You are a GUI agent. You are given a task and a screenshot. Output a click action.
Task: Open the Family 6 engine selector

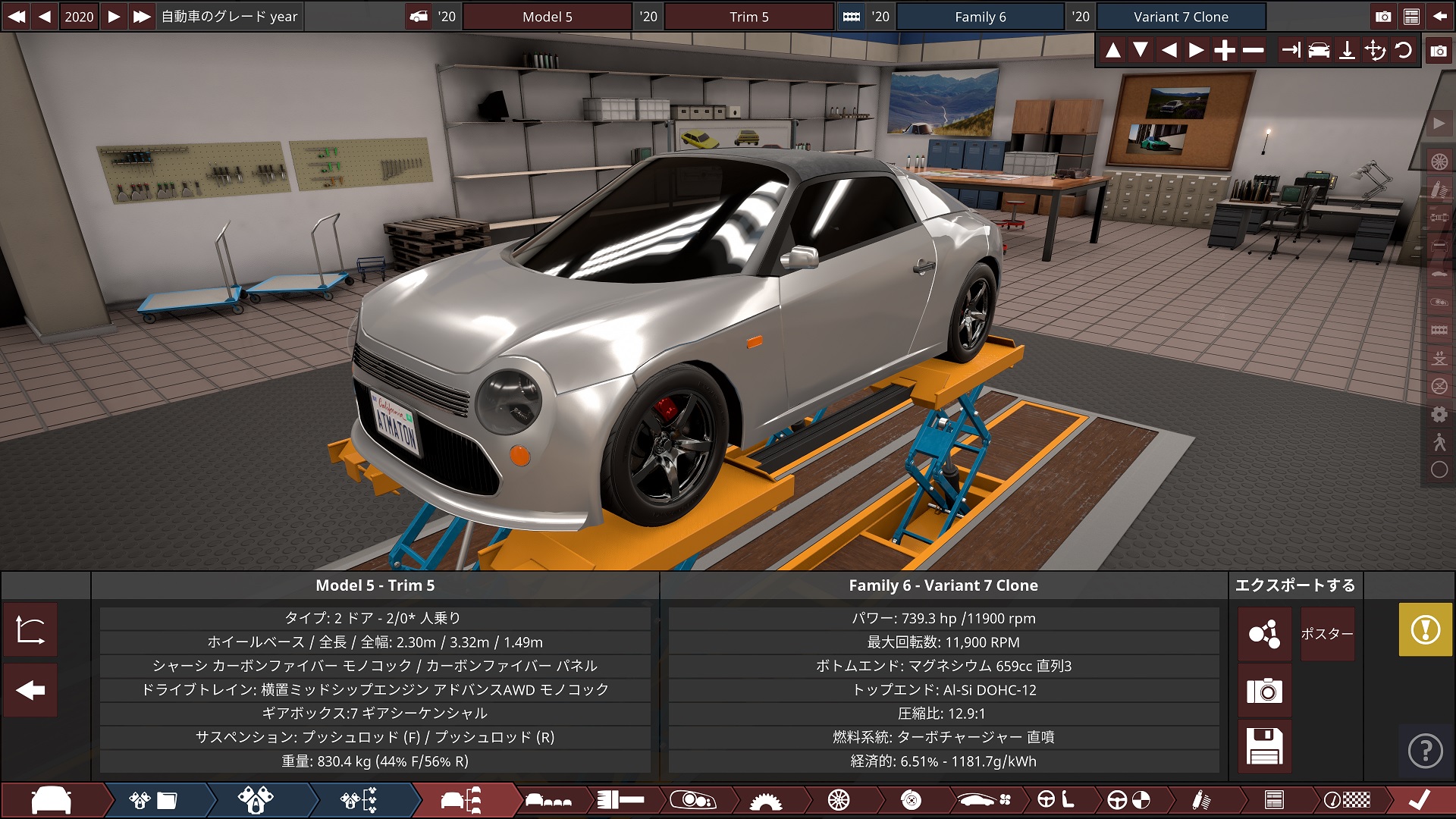[980, 17]
